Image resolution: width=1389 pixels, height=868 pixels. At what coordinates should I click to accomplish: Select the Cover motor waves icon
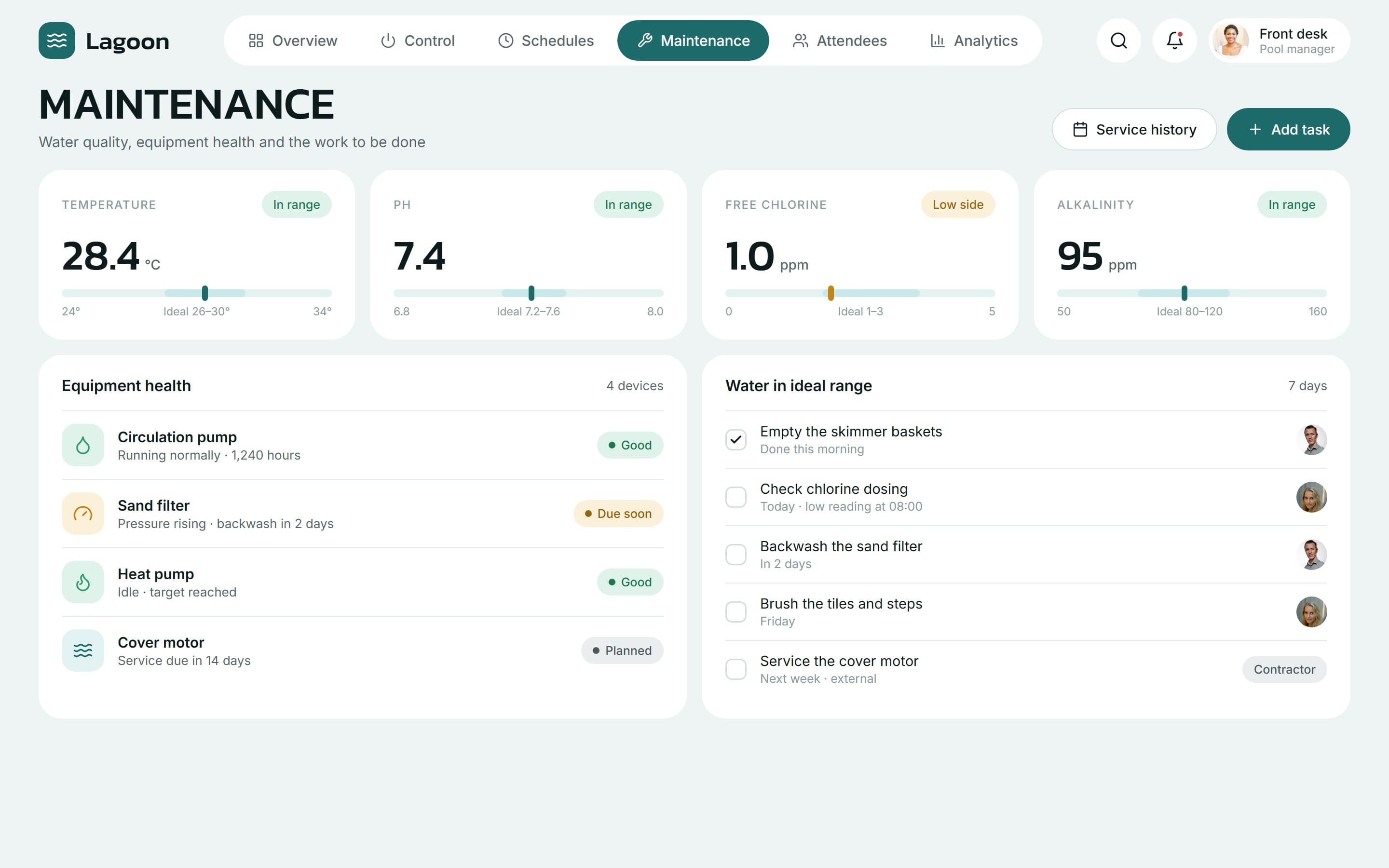(82, 651)
